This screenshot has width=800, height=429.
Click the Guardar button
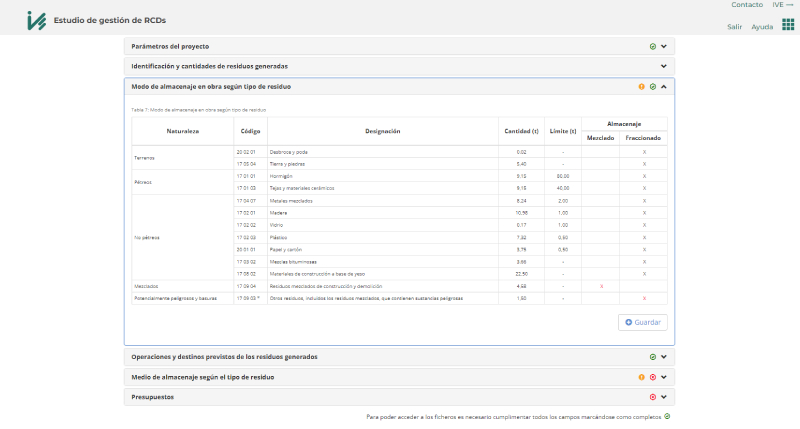click(642, 322)
